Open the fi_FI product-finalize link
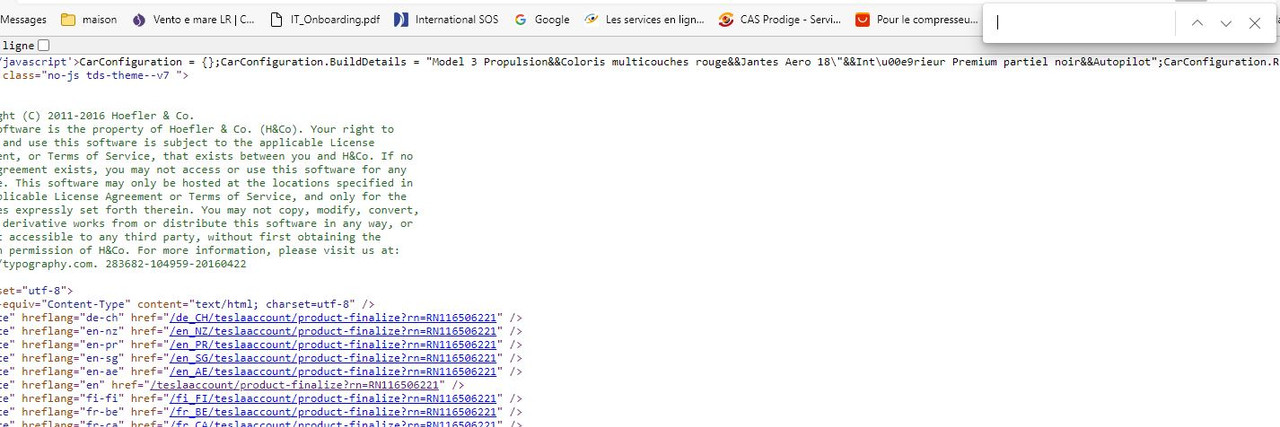 point(335,398)
